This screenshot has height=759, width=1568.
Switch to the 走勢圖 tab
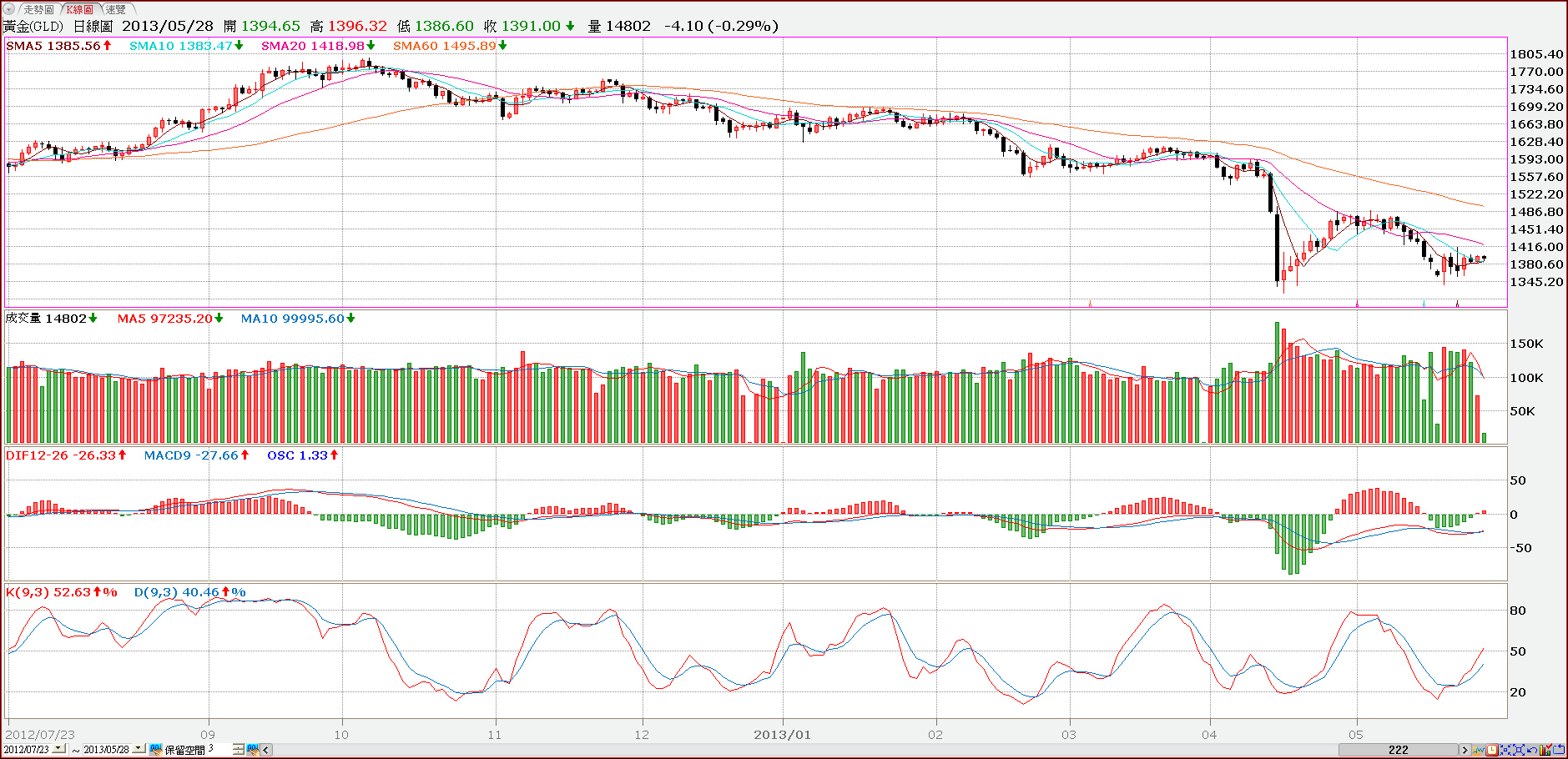point(38,9)
